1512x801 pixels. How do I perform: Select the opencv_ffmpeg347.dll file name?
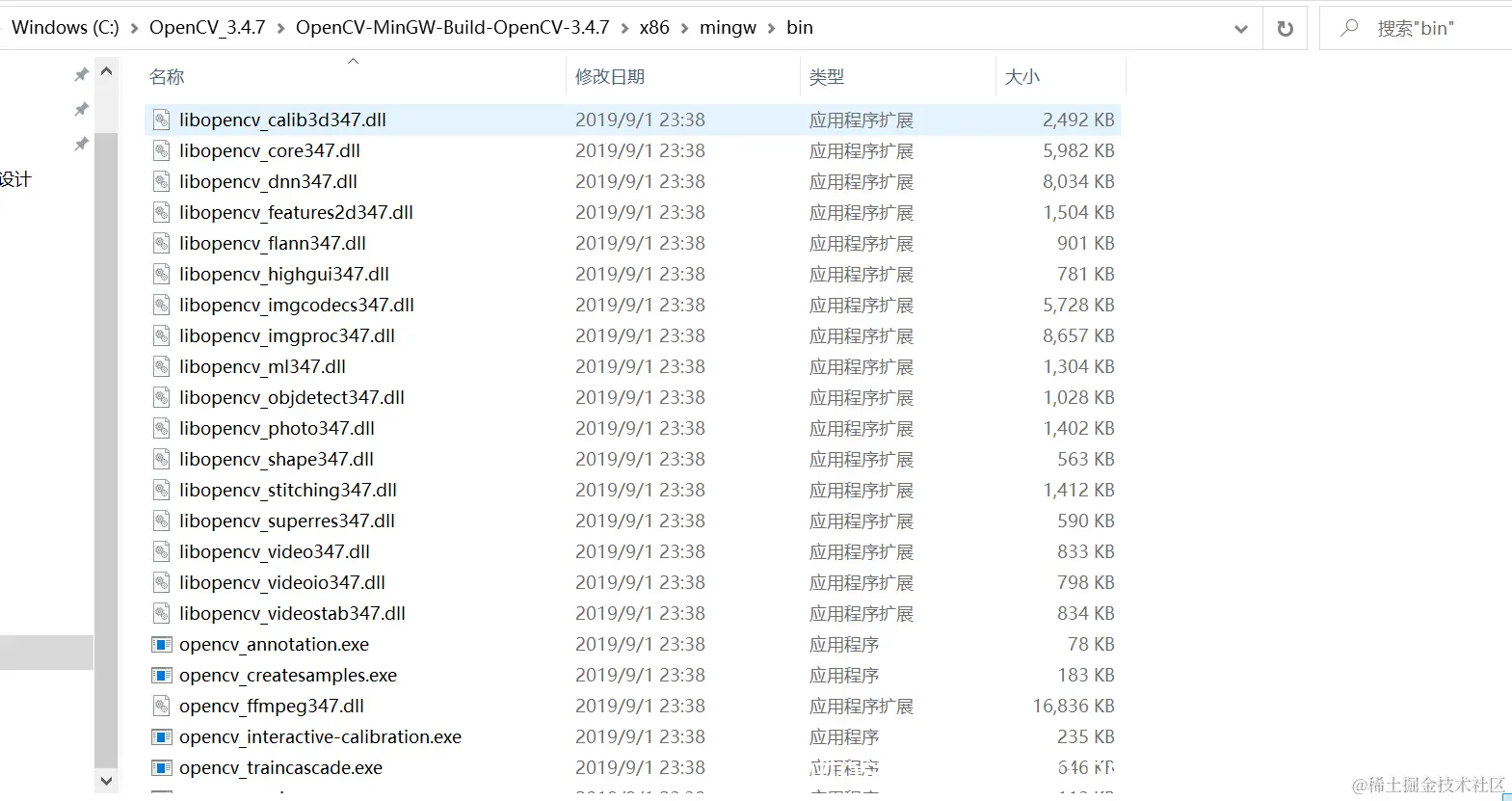point(272,706)
